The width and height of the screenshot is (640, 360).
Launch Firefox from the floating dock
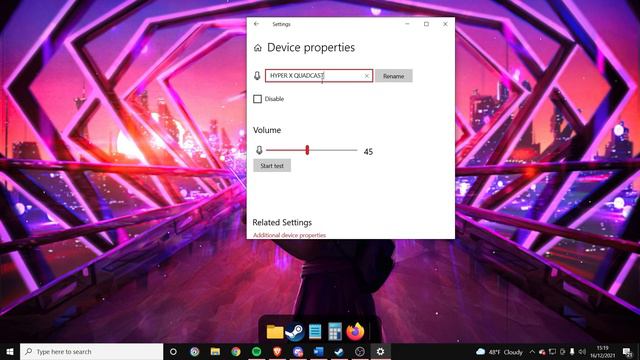click(x=355, y=331)
